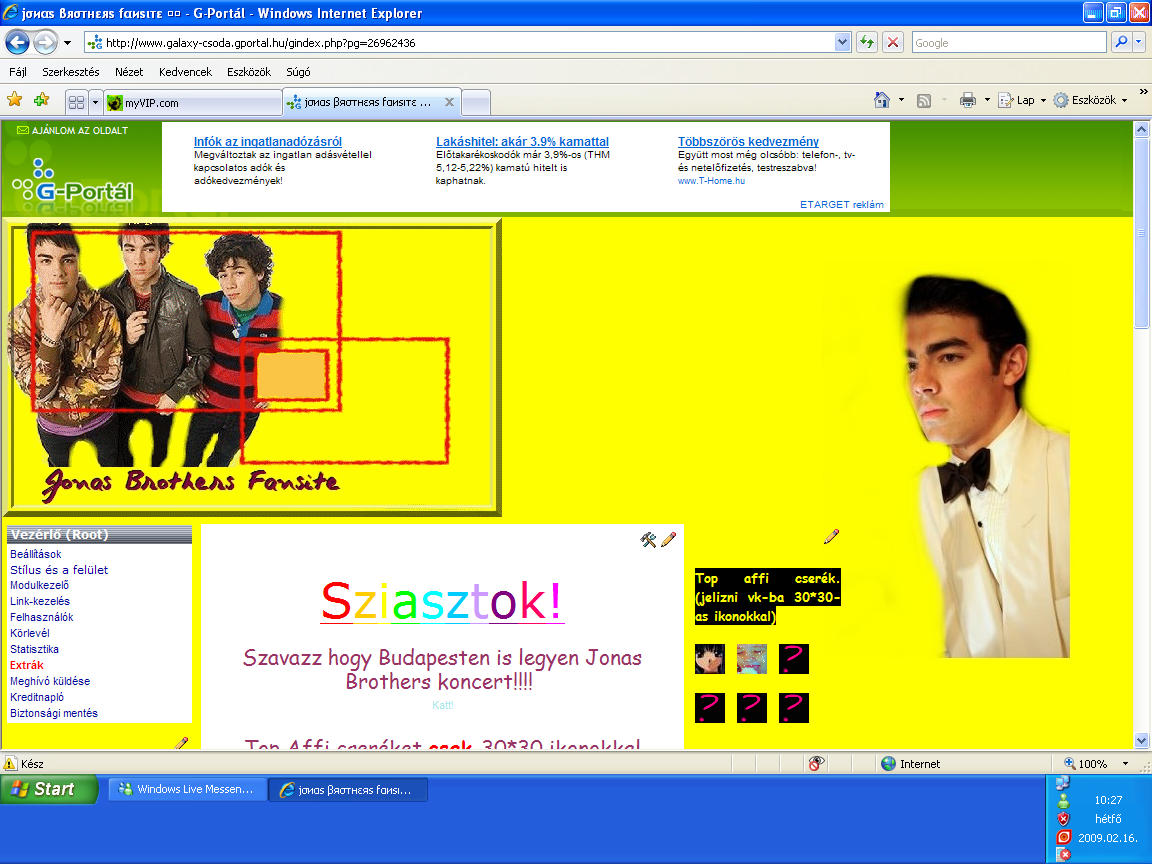
Task: Open the recent pages dropdown arrow
Action: point(68,43)
